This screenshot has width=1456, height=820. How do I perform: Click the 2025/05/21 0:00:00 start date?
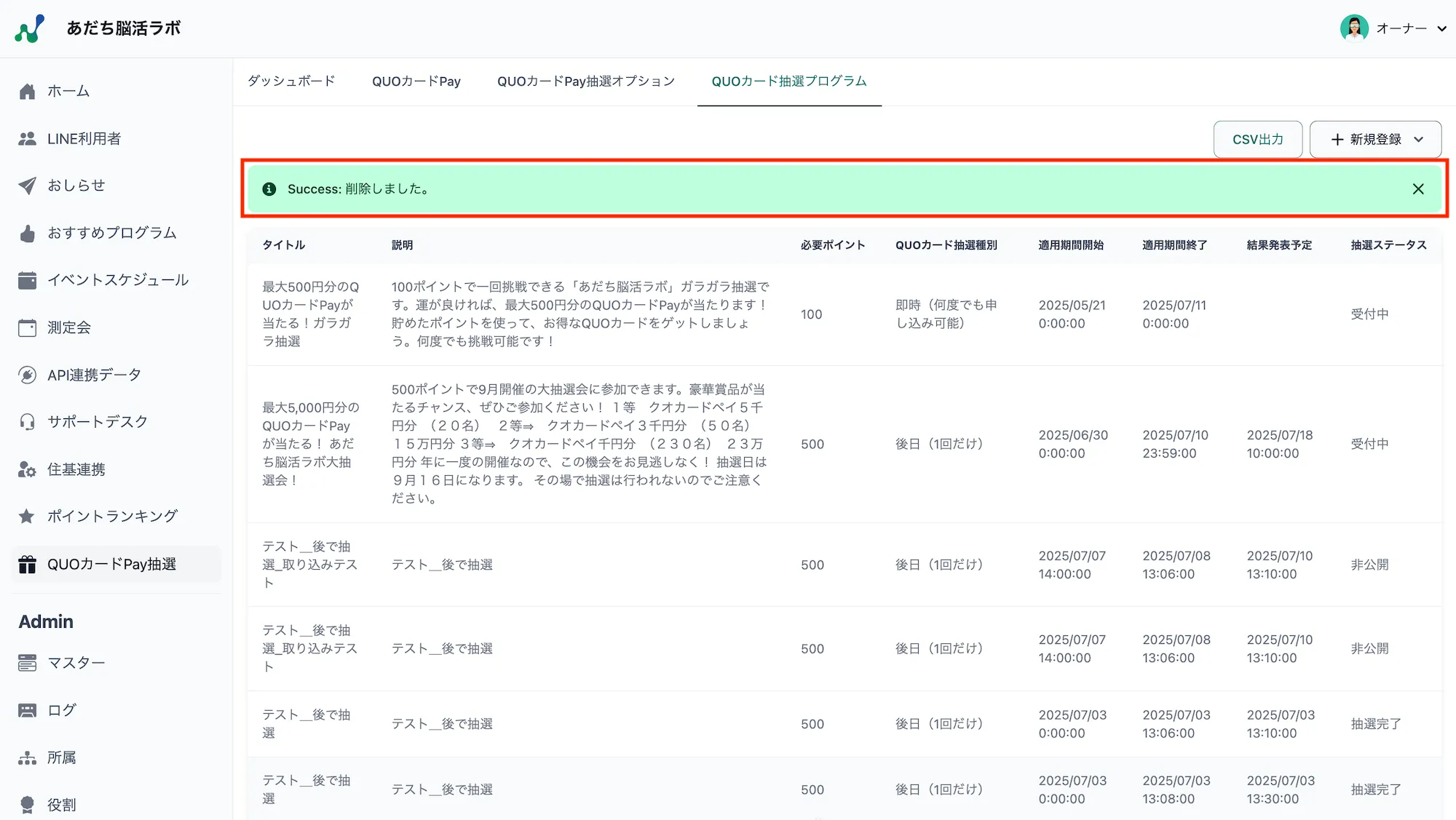[1072, 314]
